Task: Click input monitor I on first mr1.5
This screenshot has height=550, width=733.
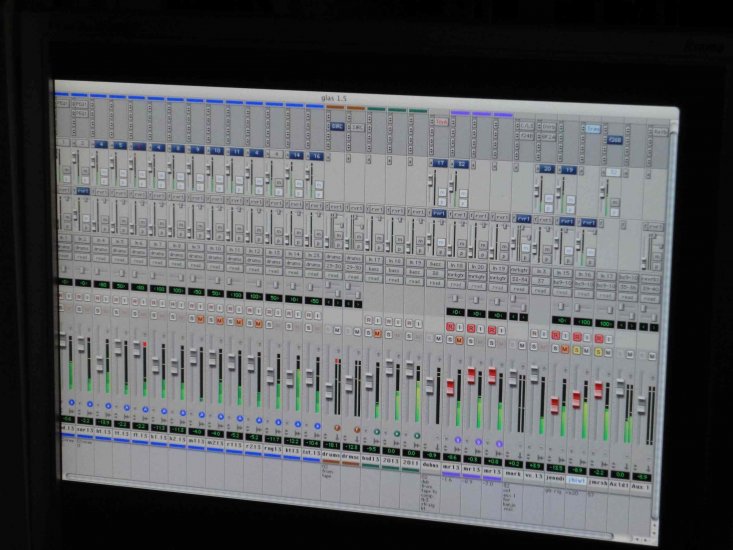Action: [x=460, y=328]
